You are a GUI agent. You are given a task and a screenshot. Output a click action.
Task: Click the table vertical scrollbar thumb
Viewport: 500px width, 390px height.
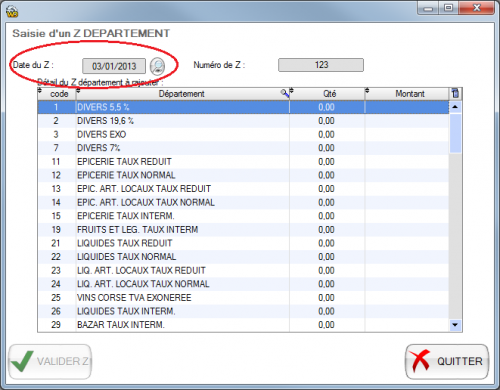[x=455, y=133]
